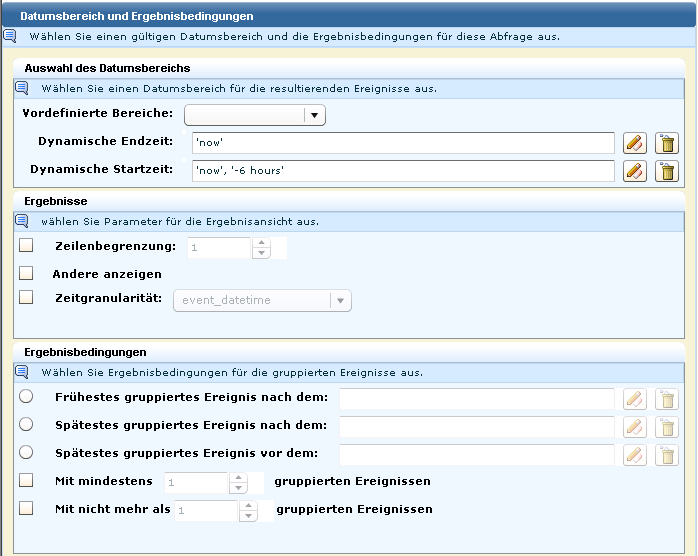
Task: Click the Dynamische Endzeit input field
Action: [x=402, y=143]
